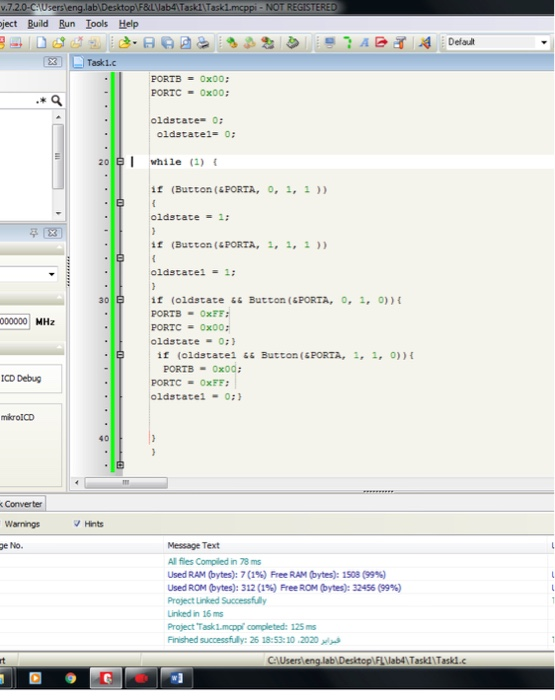
Task: Click the blue letter A toolbar icon
Action: 364,42
